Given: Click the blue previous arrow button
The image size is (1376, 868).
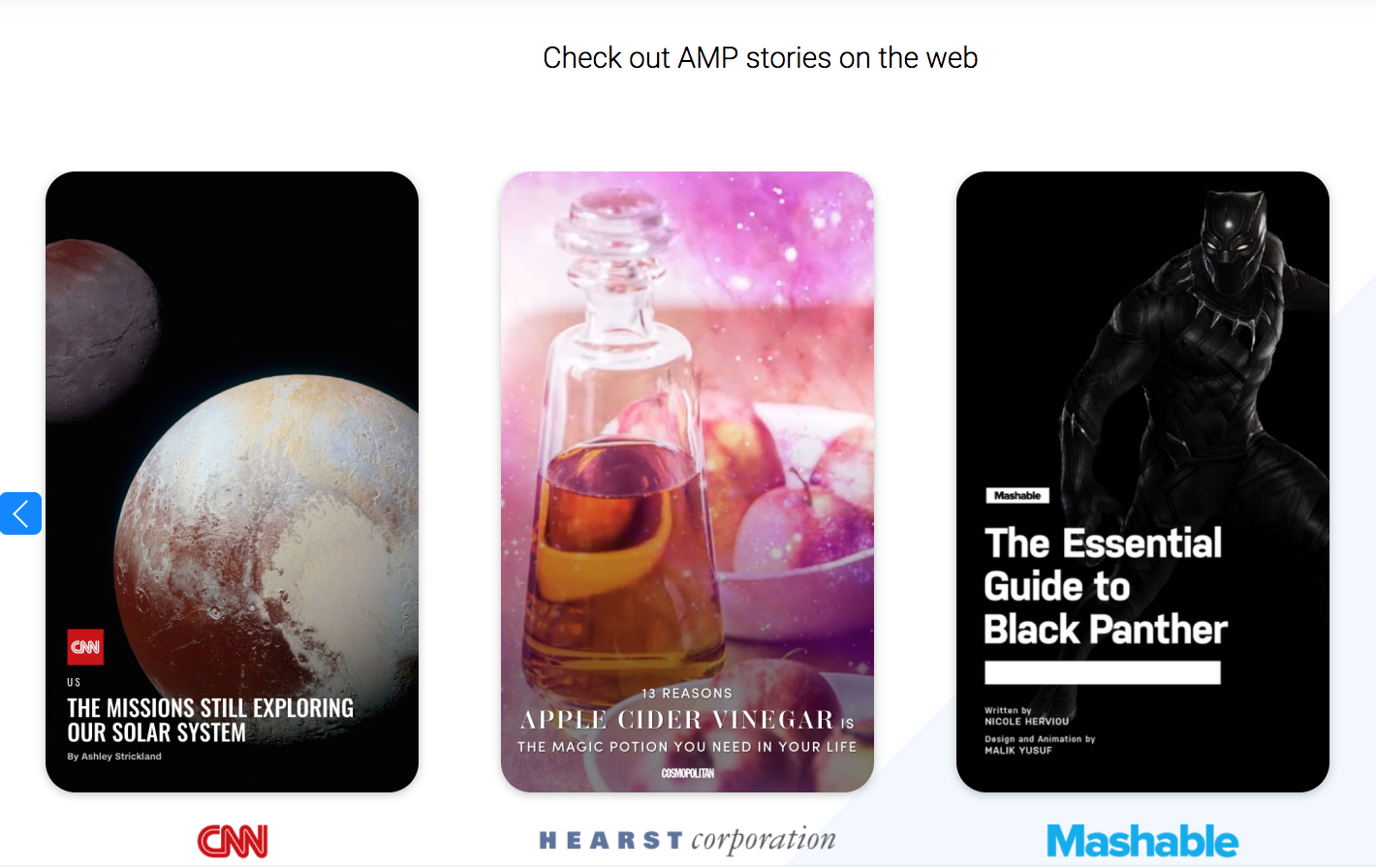Looking at the screenshot, I should point(20,513).
